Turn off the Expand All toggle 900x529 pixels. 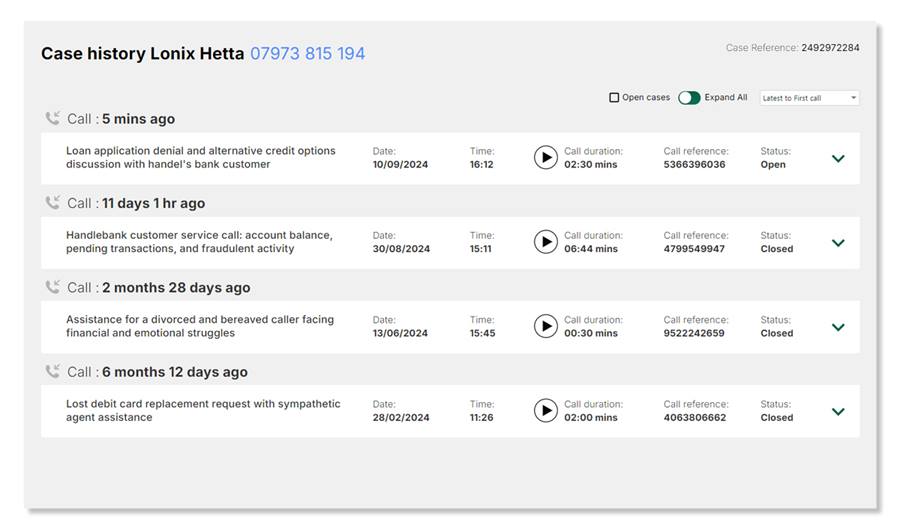point(689,98)
